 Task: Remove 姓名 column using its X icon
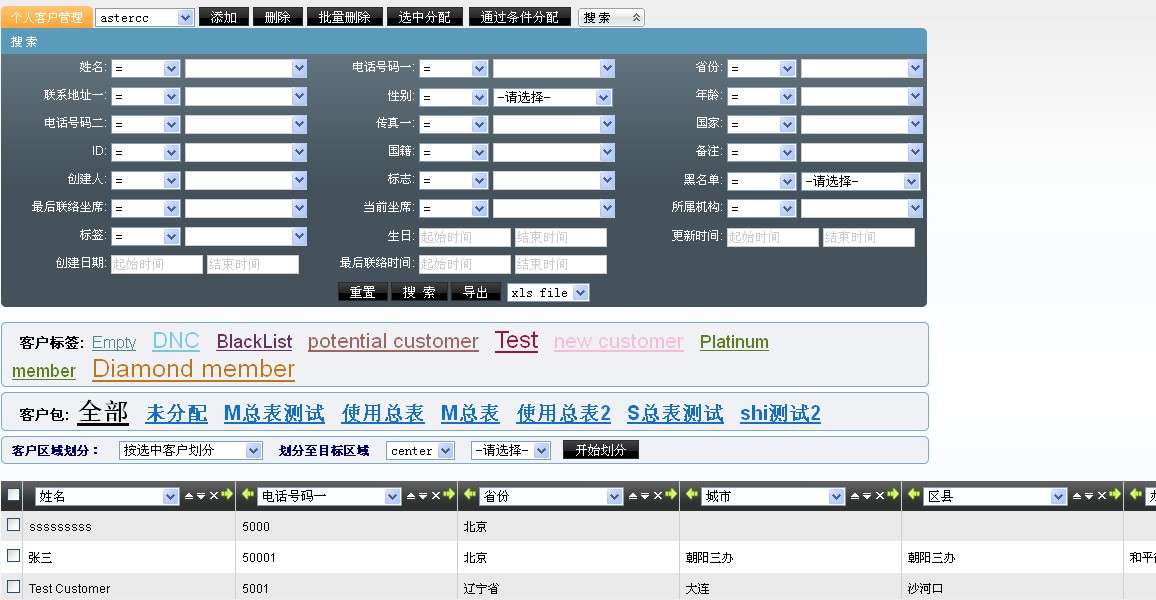[213, 496]
